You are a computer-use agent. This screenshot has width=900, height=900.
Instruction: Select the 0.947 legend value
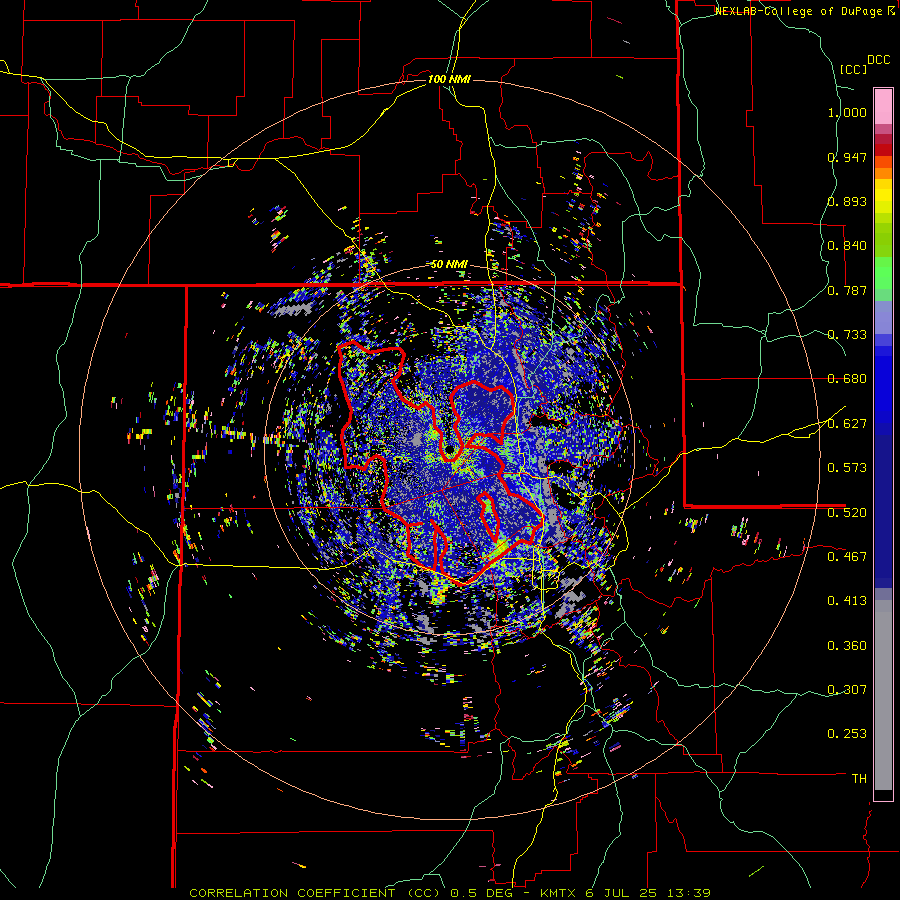pos(847,157)
